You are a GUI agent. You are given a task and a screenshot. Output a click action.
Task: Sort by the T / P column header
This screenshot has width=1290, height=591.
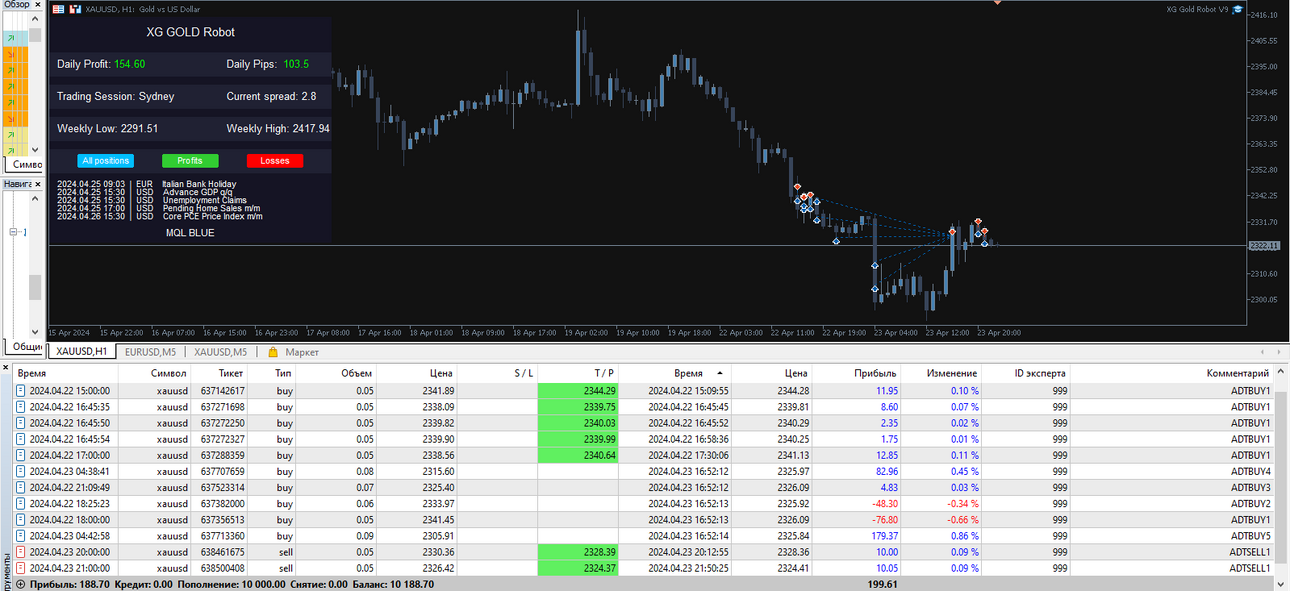pos(578,373)
